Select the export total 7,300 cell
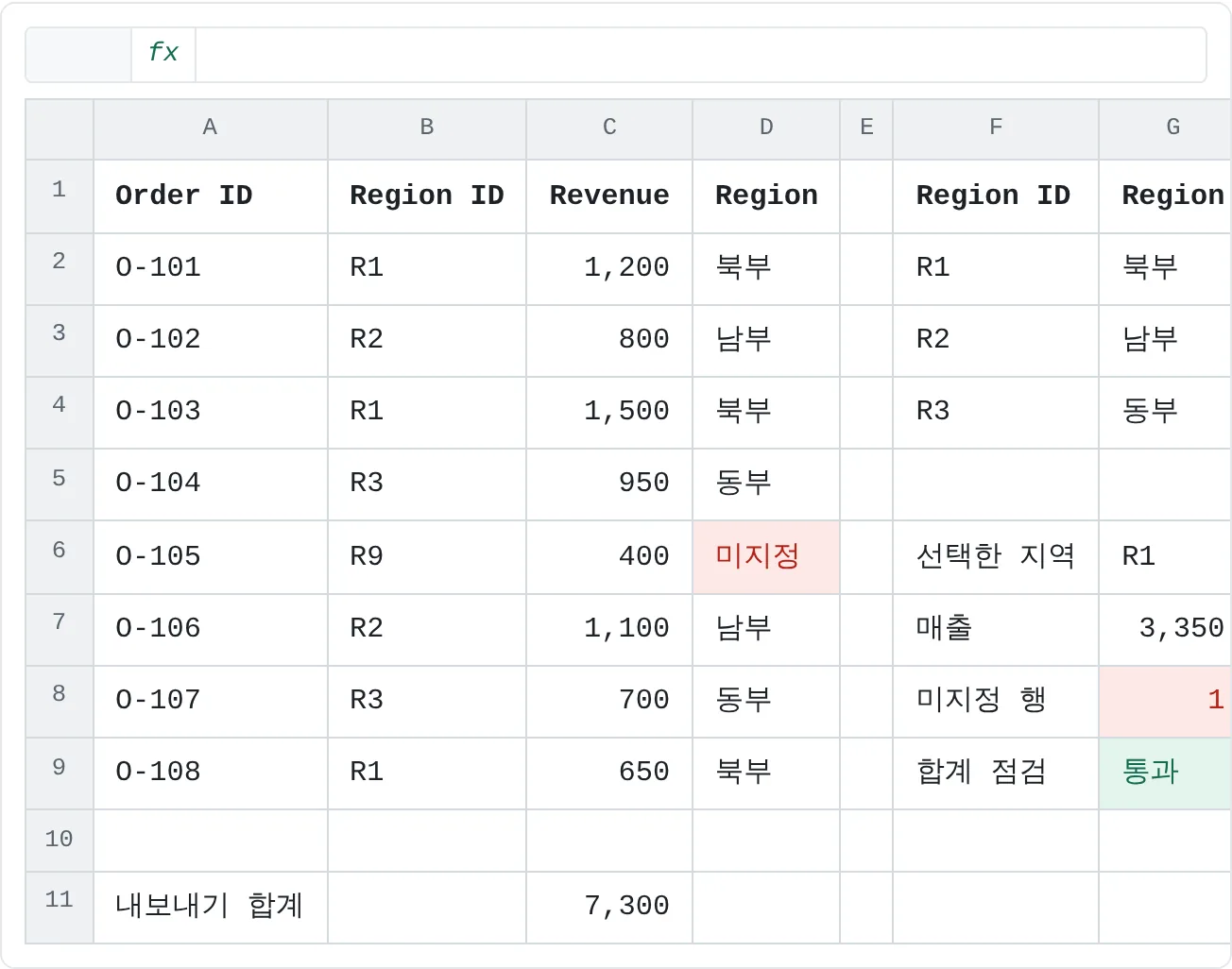 point(609,908)
